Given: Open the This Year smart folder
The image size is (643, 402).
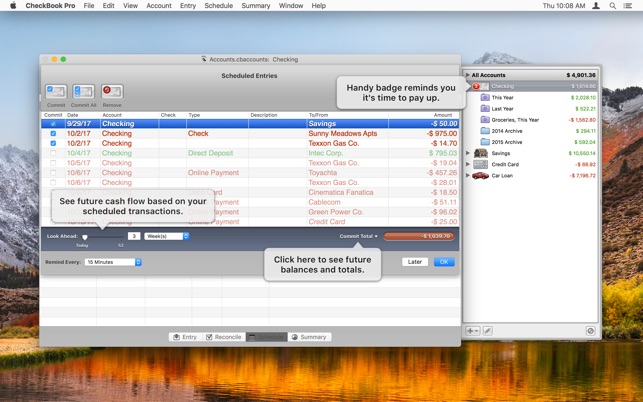Looking at the screenshot, I should pyautogui.click(x=485, y=98).
